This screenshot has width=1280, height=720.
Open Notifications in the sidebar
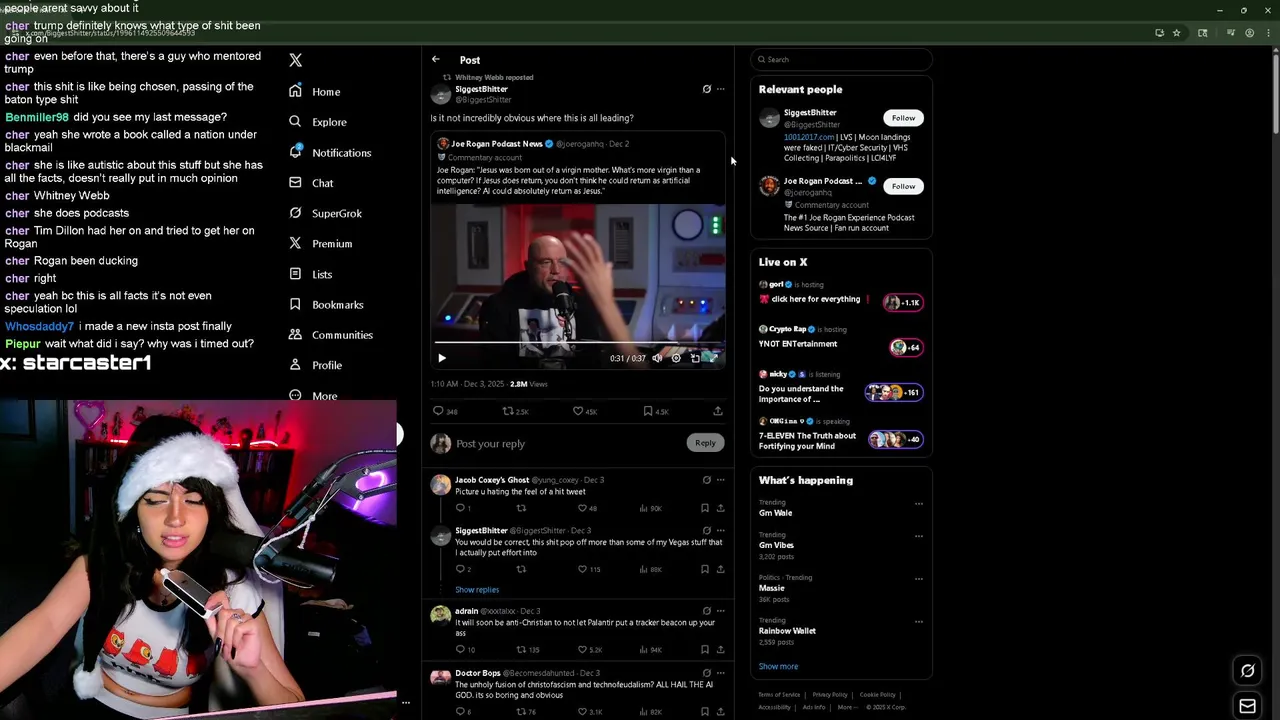pos(329,152)
